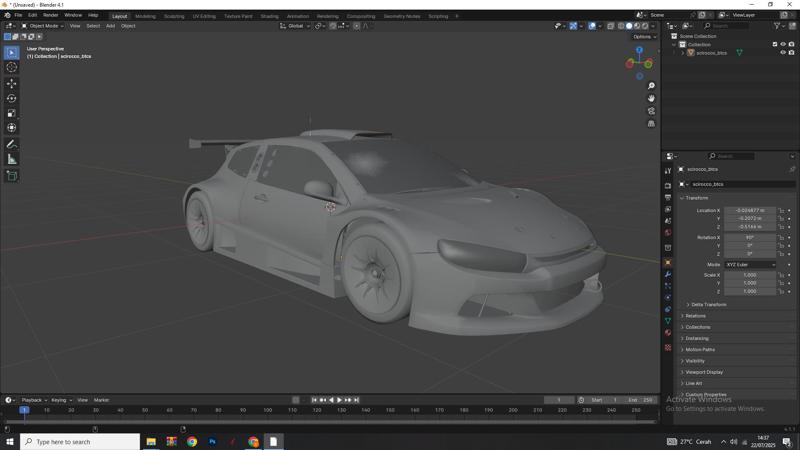Click the End frame field in timeline

click(640, 400)
